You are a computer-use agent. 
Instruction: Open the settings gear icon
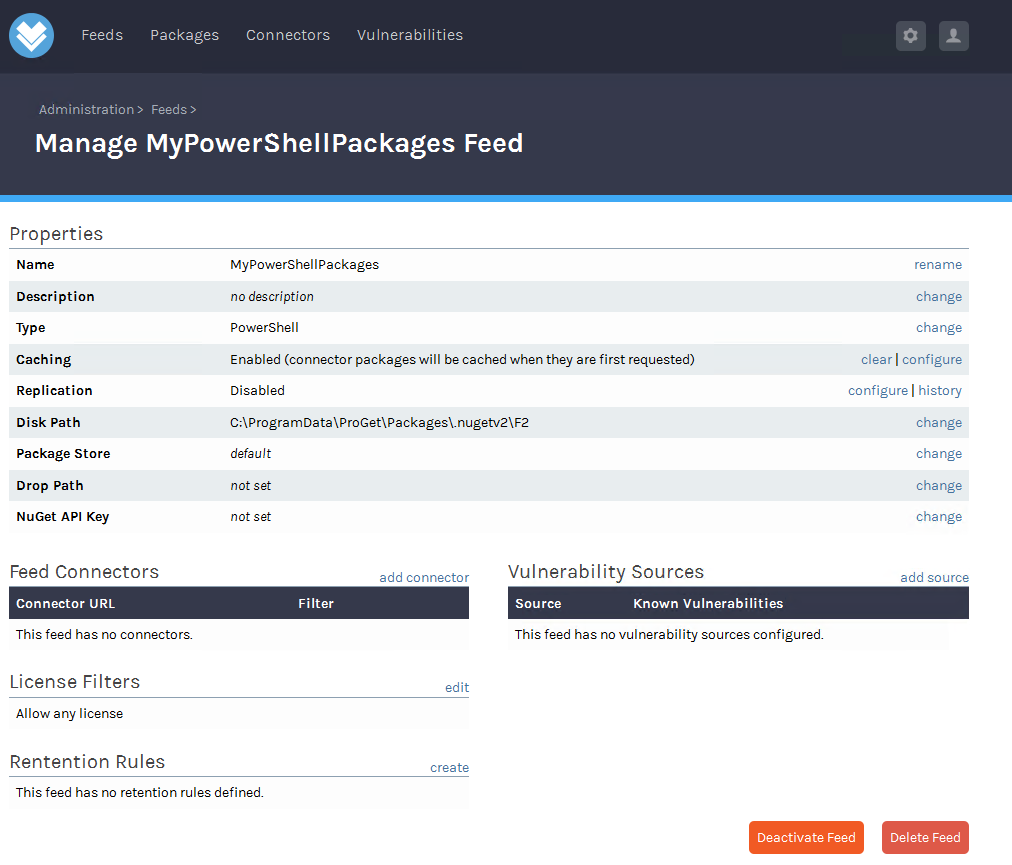tap(911, 36)
